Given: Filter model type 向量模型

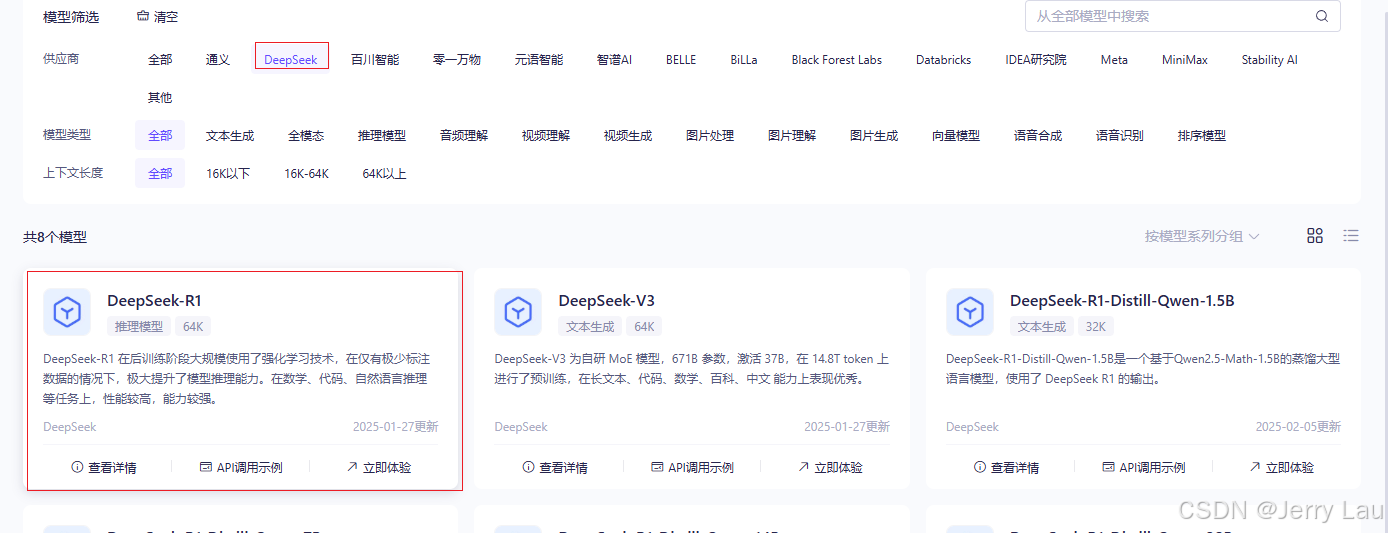Looking at the screenshot, I should click(x=956, y=135).
